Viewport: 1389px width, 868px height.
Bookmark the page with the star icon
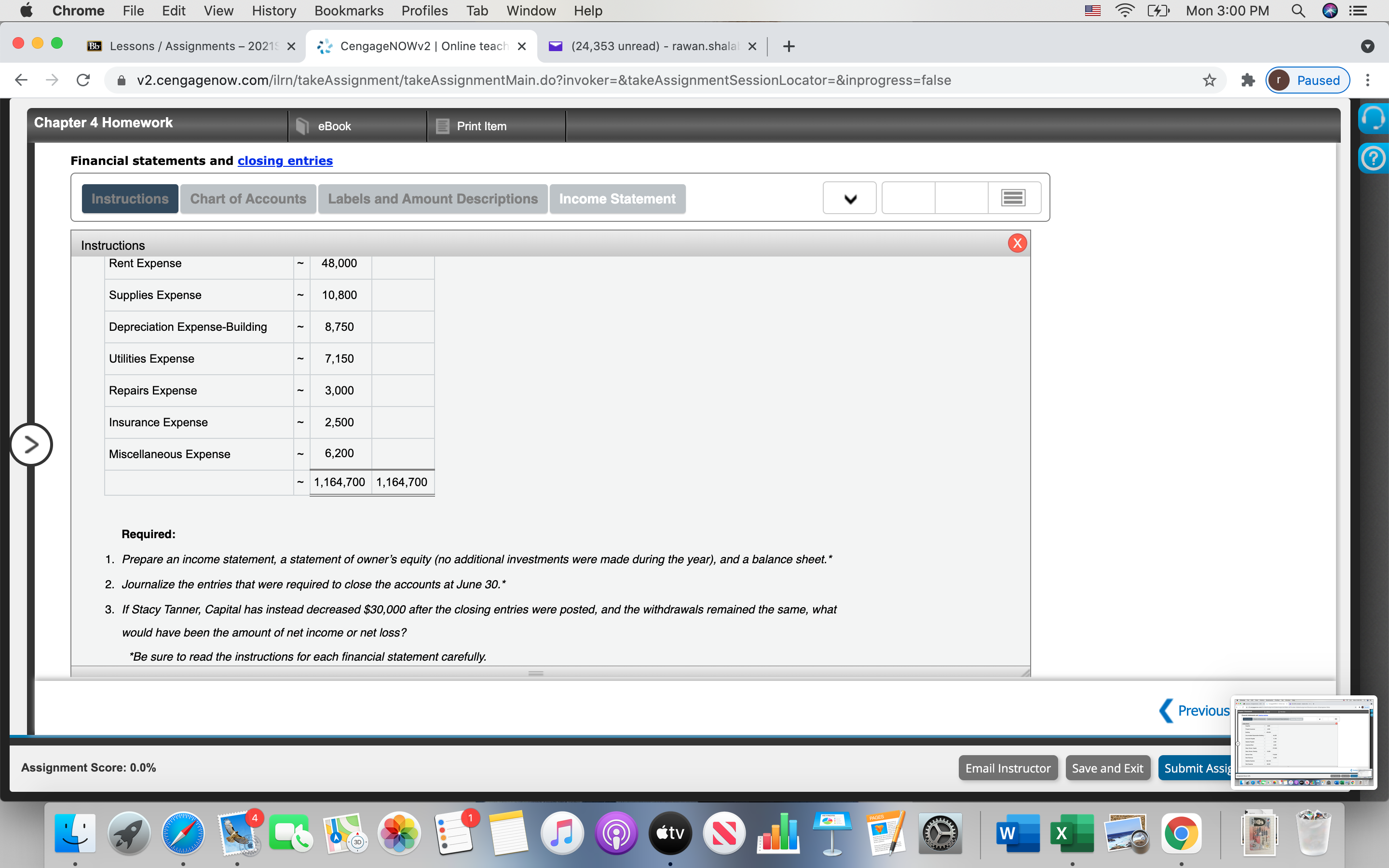1209,80
